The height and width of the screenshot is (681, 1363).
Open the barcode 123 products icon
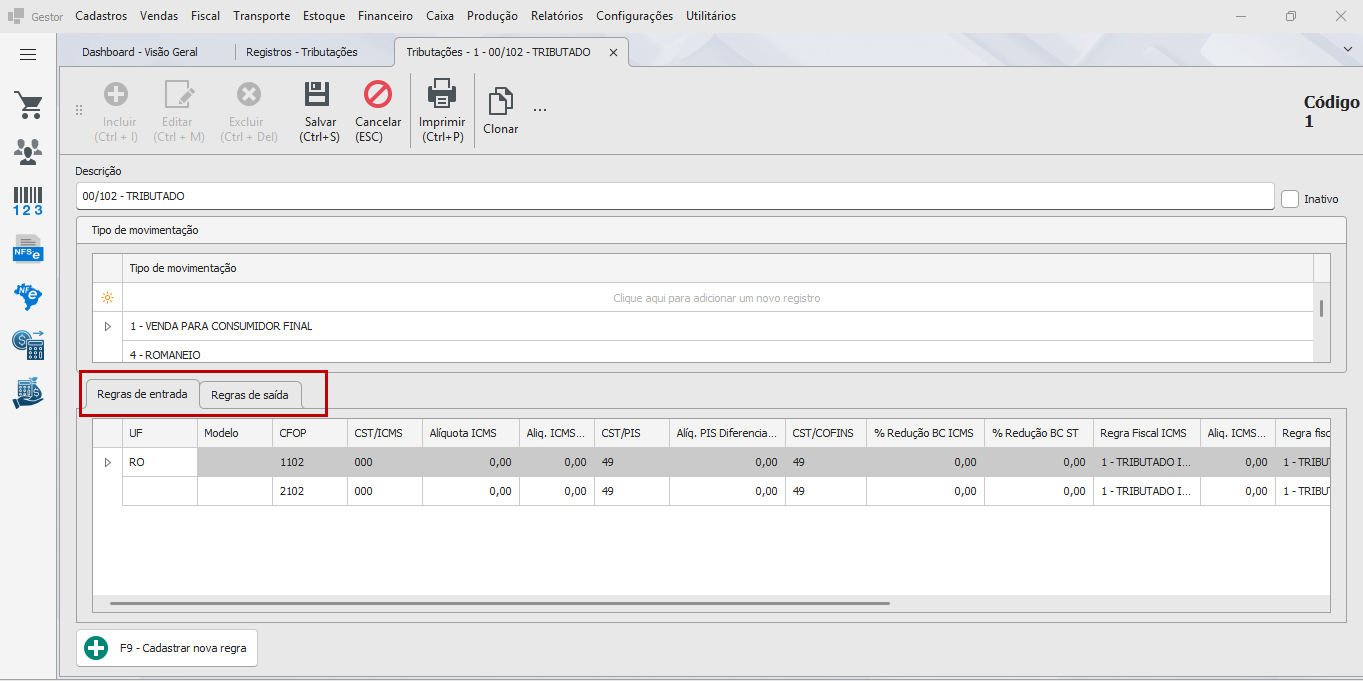28,201
